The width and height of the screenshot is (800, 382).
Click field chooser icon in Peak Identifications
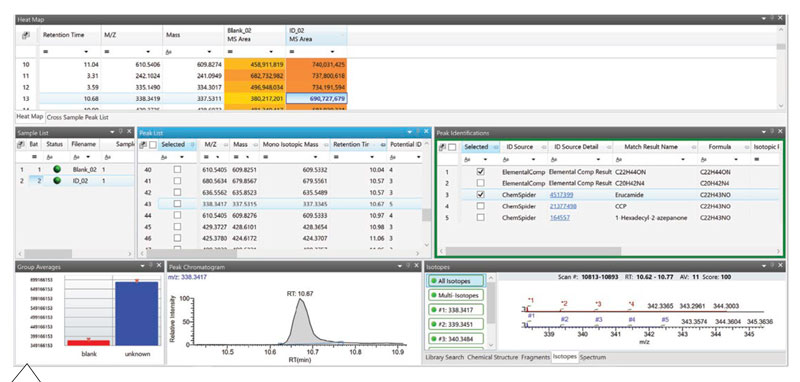coord(442,147)
